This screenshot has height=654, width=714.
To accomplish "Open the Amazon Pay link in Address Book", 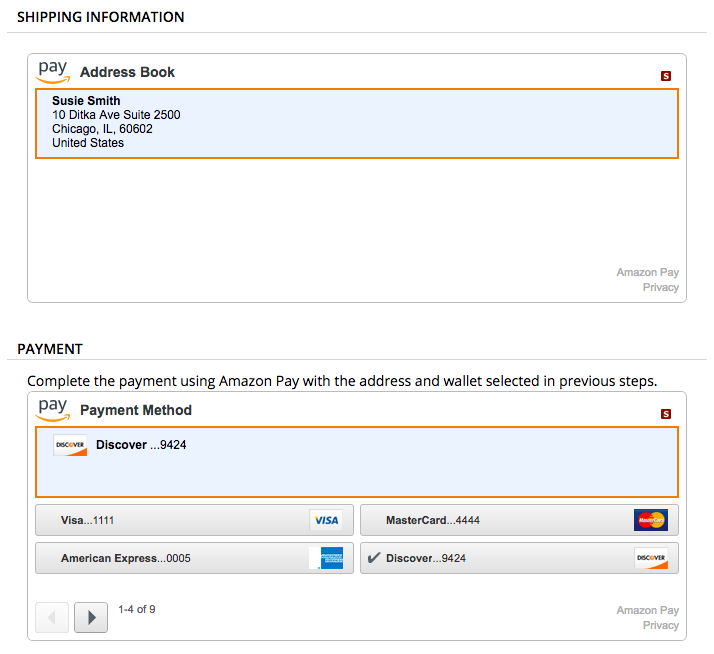I will 648,272.
